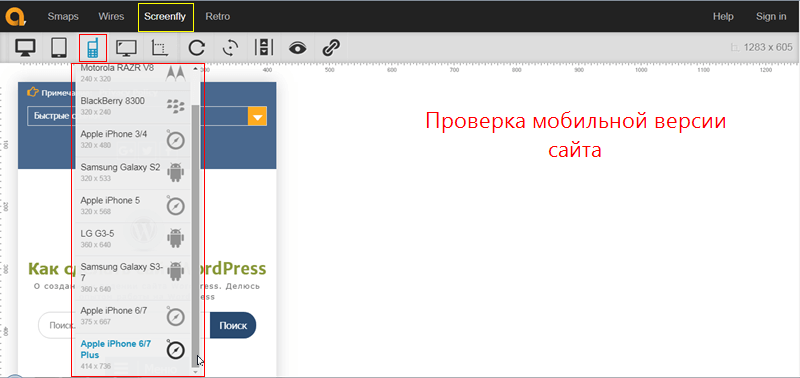Click the device list scroll-down arrow
Viewport: 800px width, 378px height.
[x=195, y=372]
